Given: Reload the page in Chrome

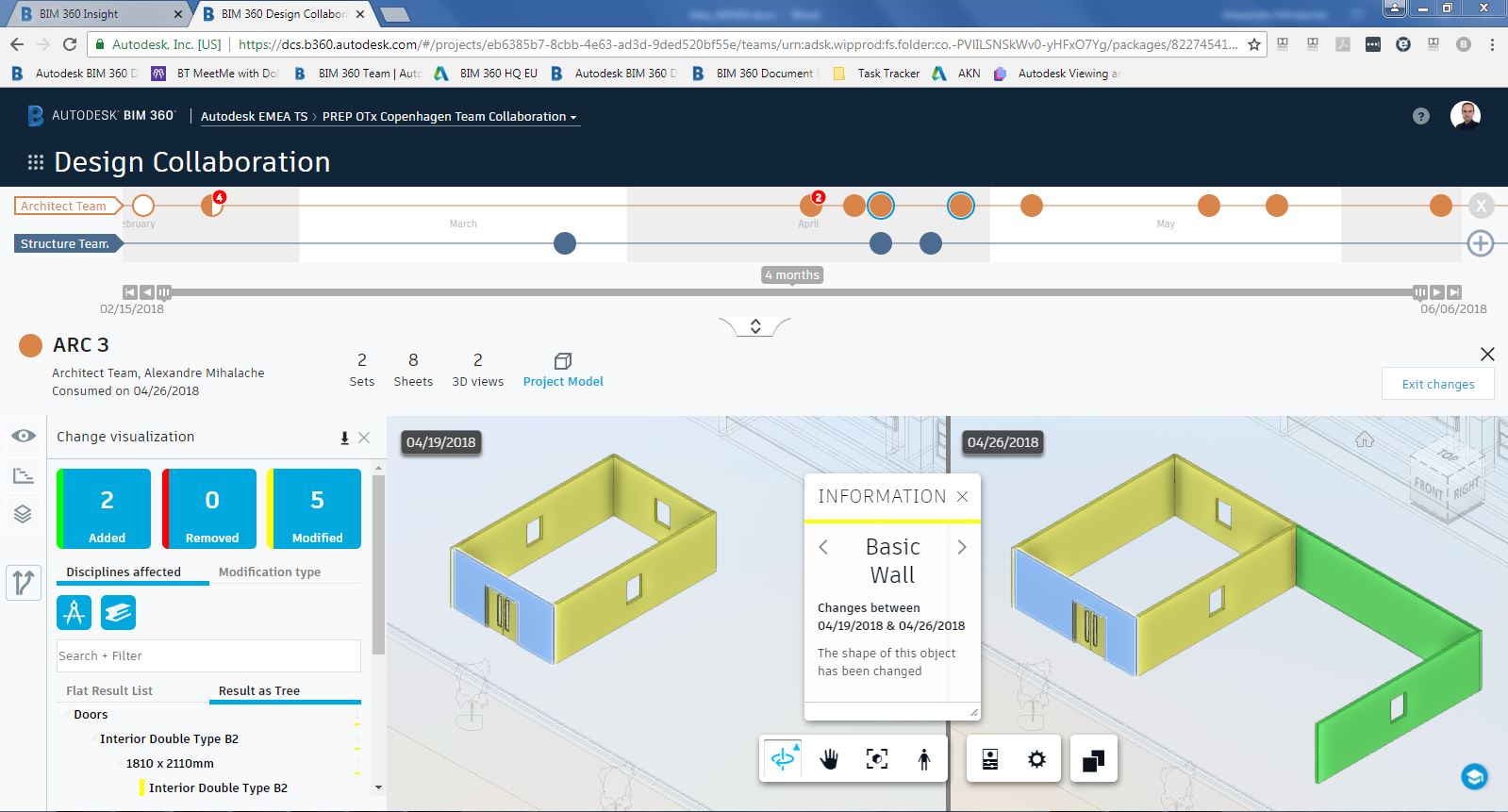Looking at the screenshot, I should click(70, 44).
